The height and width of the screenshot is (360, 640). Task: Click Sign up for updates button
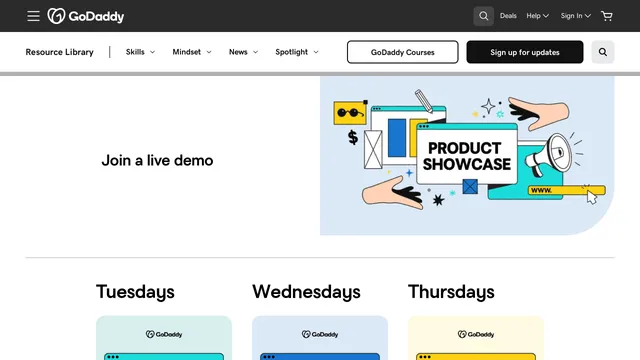(524, 52)
